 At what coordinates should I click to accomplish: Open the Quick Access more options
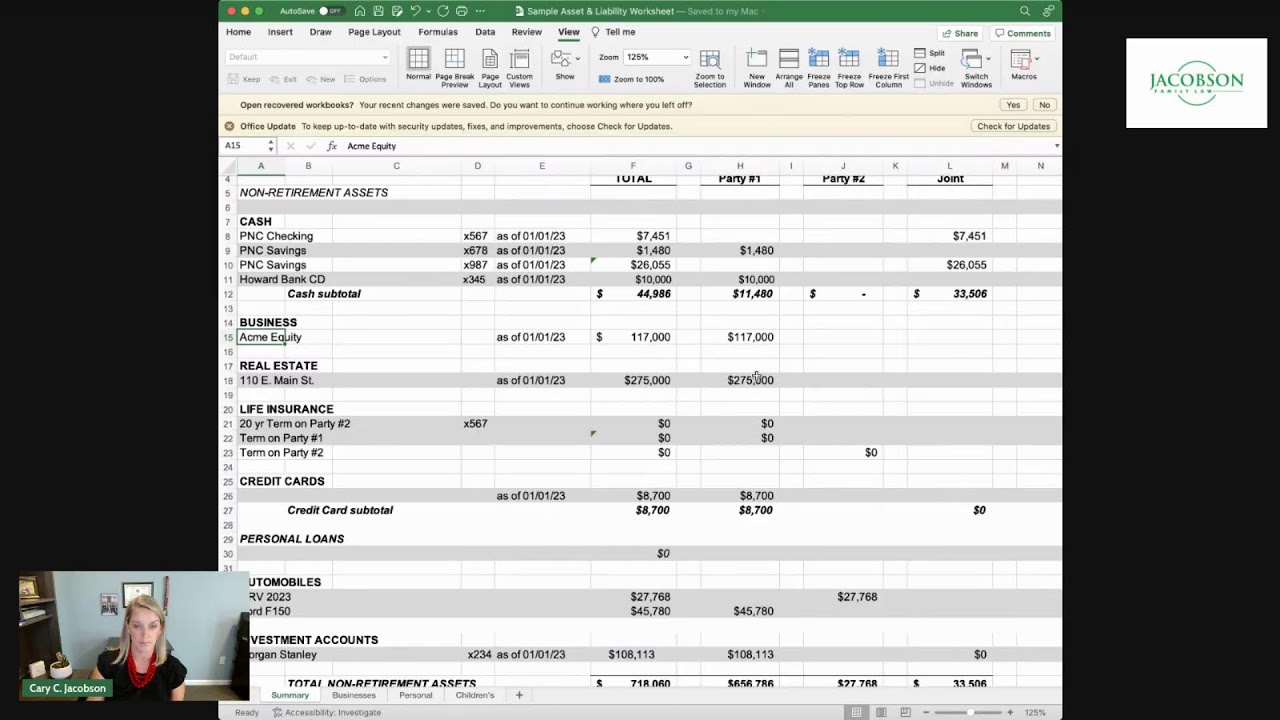coord(480,11)
